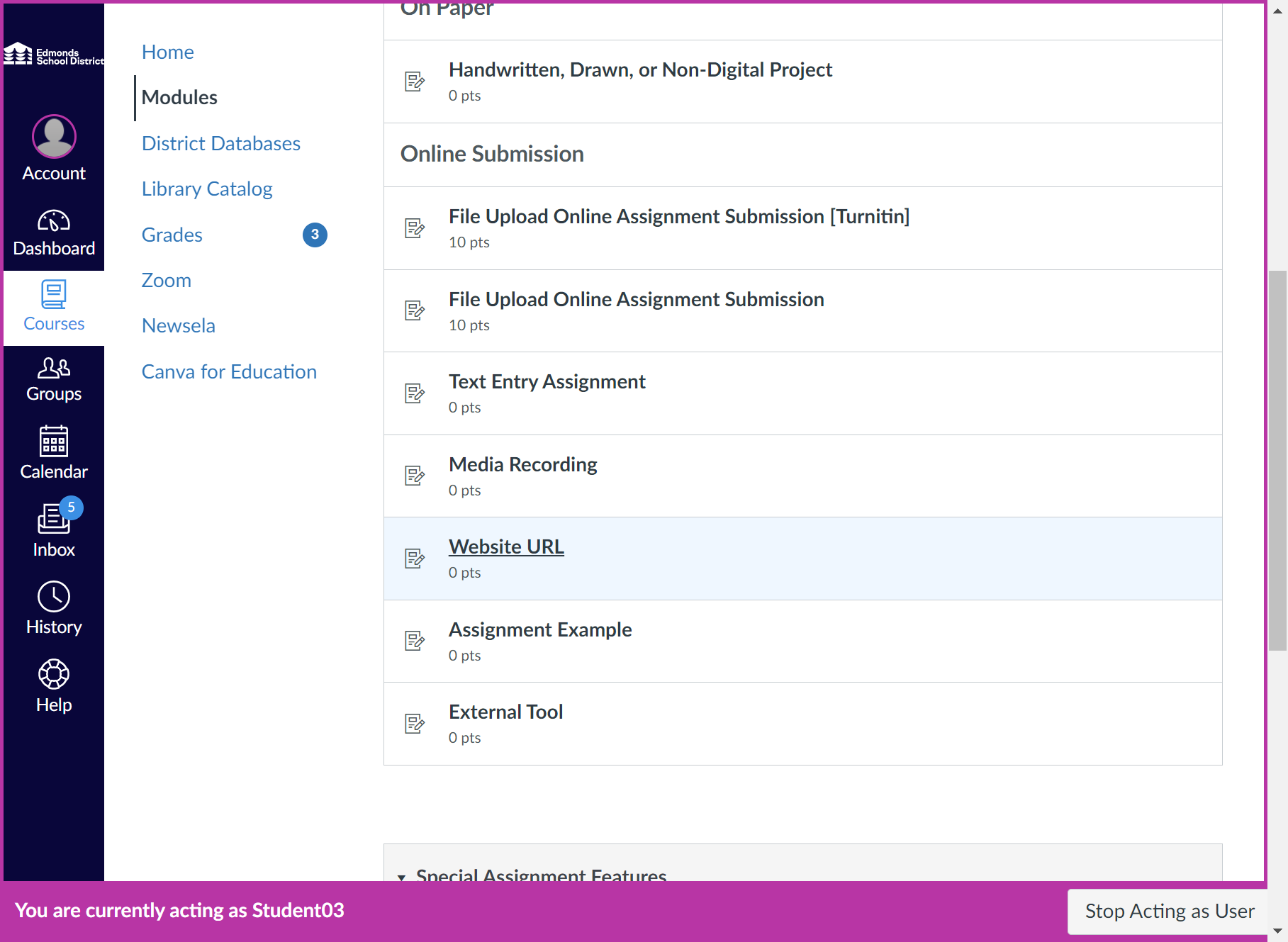Open the Media Recording assignment

coord(523,464)
